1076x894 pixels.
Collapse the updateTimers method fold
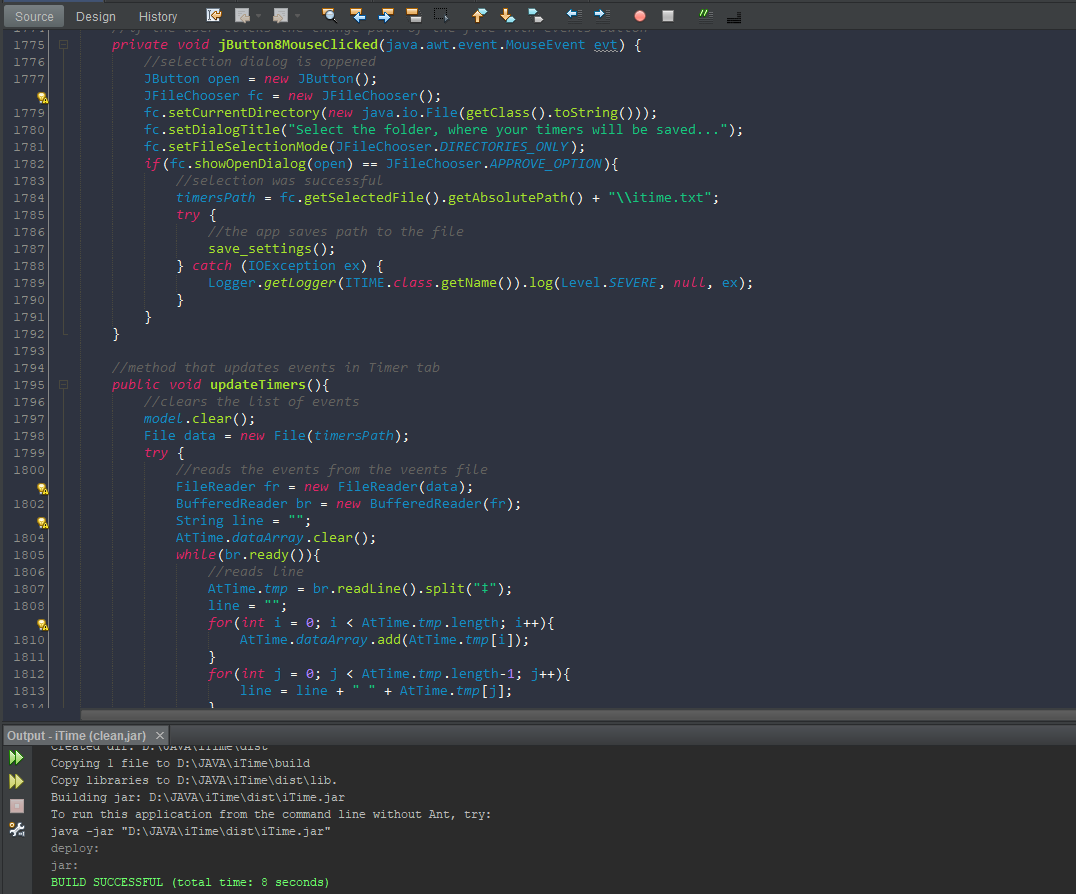(63, 385)
